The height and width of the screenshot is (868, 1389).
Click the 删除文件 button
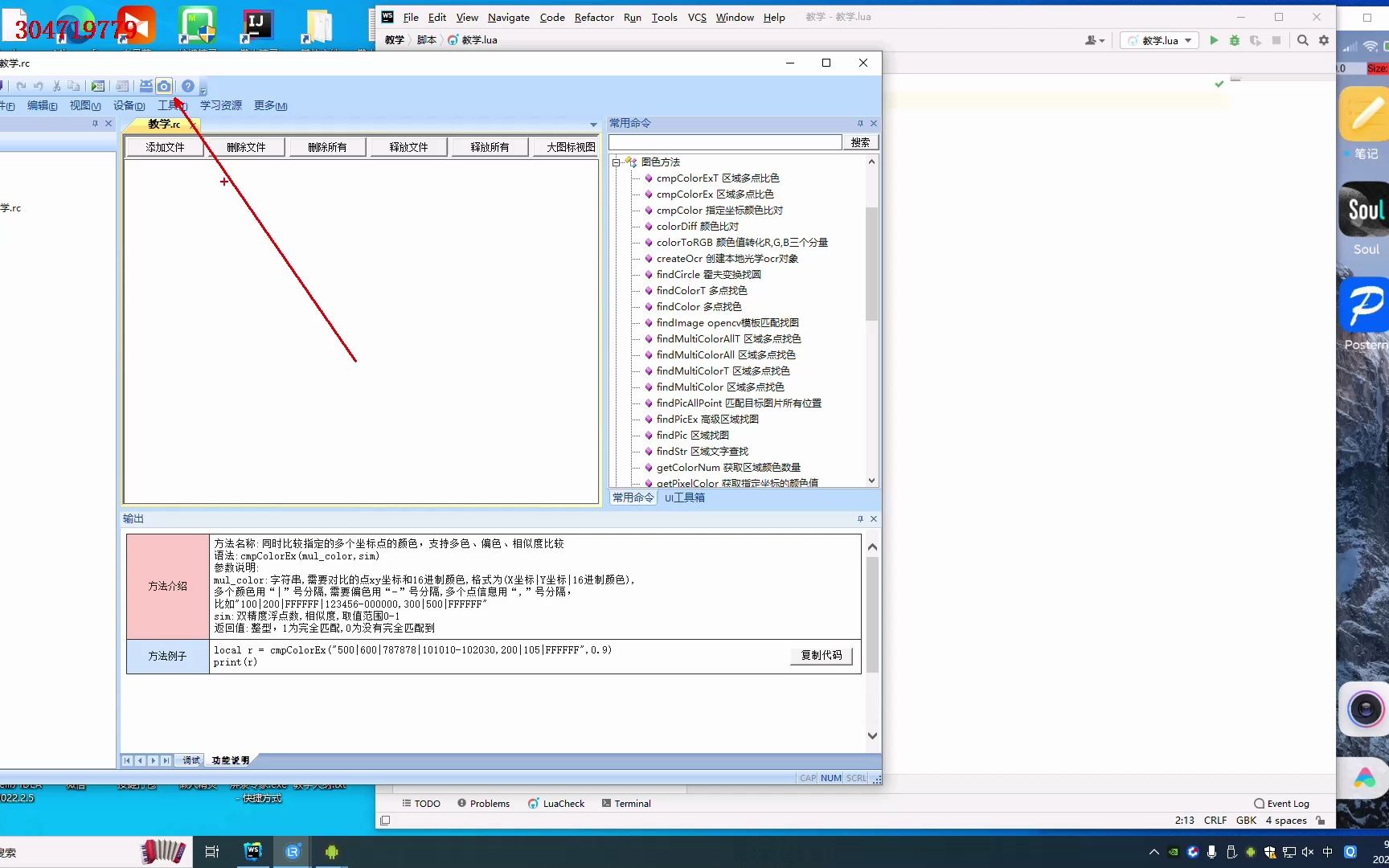(x=246, y=147)
